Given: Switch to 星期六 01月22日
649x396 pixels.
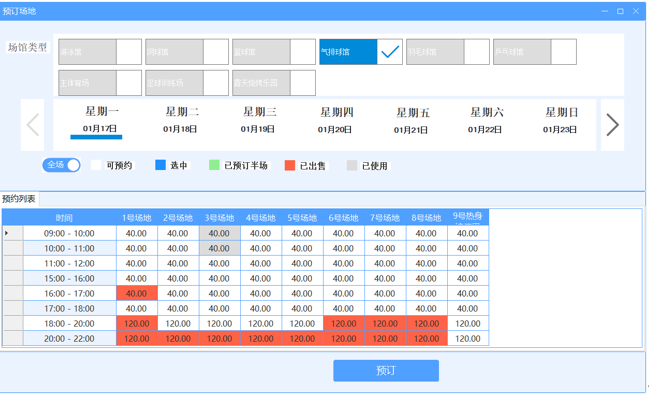Looking at the screenshot, I should click(486, 120).
